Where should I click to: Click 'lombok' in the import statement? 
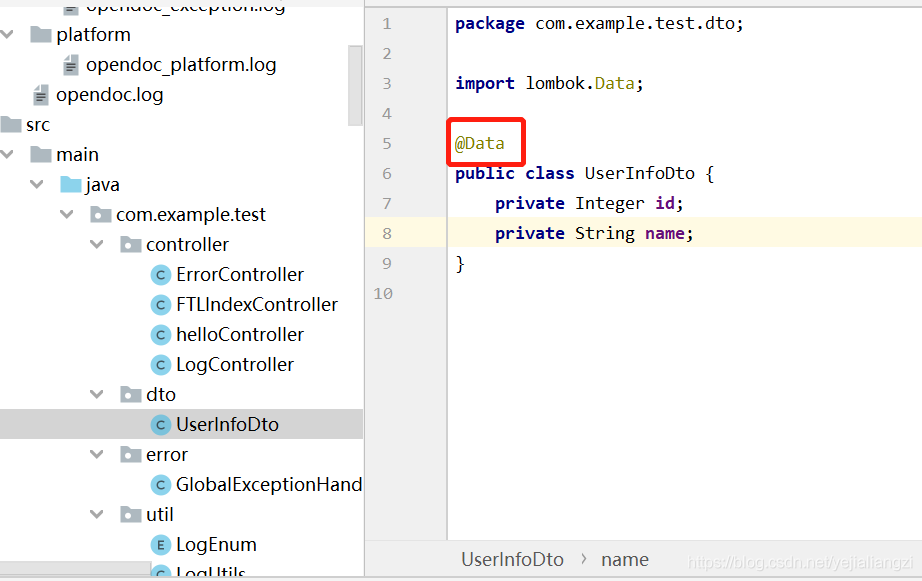click(x=555, y=84)
